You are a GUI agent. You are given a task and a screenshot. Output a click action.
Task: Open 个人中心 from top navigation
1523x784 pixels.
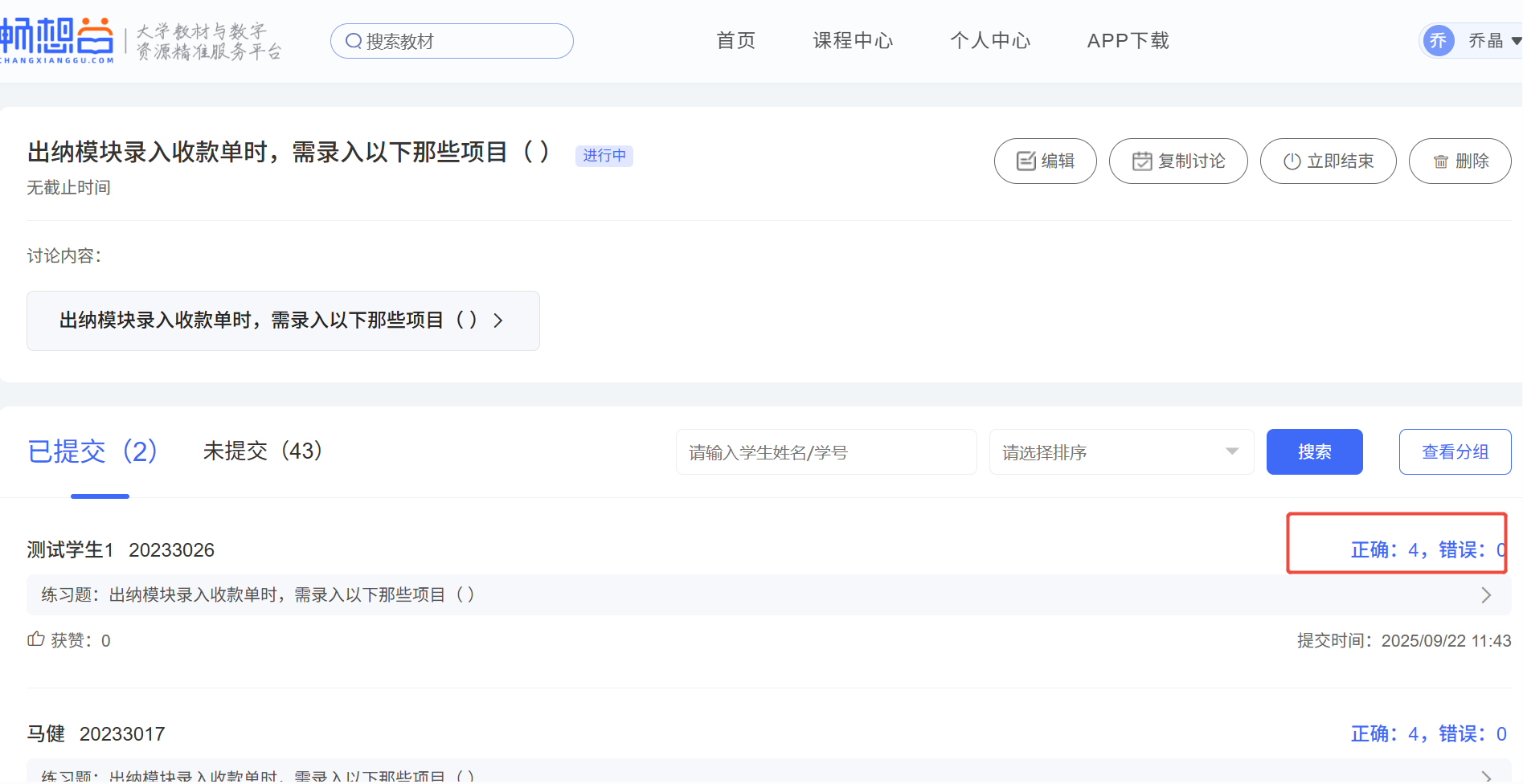989,41
